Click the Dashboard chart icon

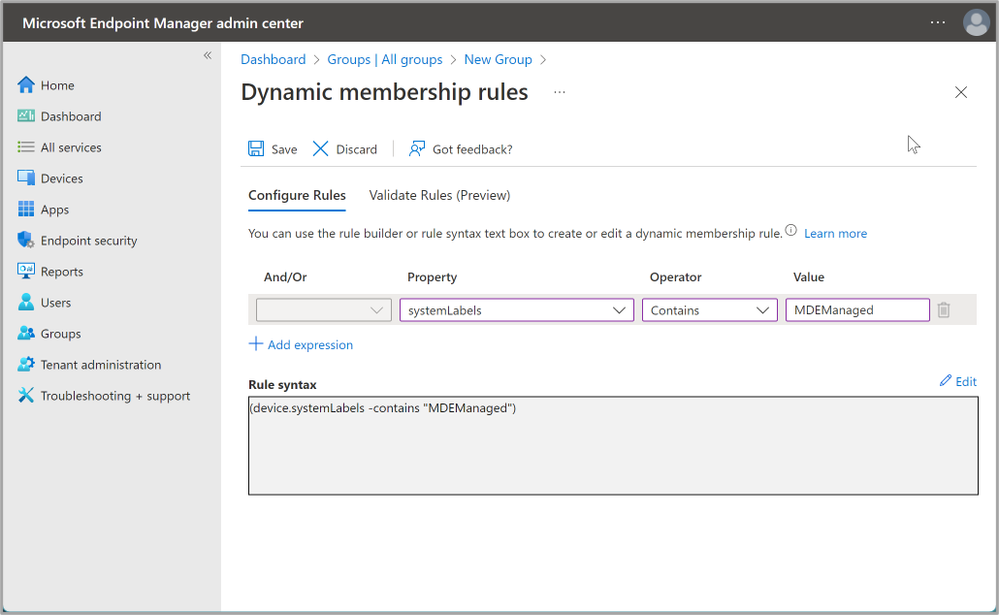26,116
